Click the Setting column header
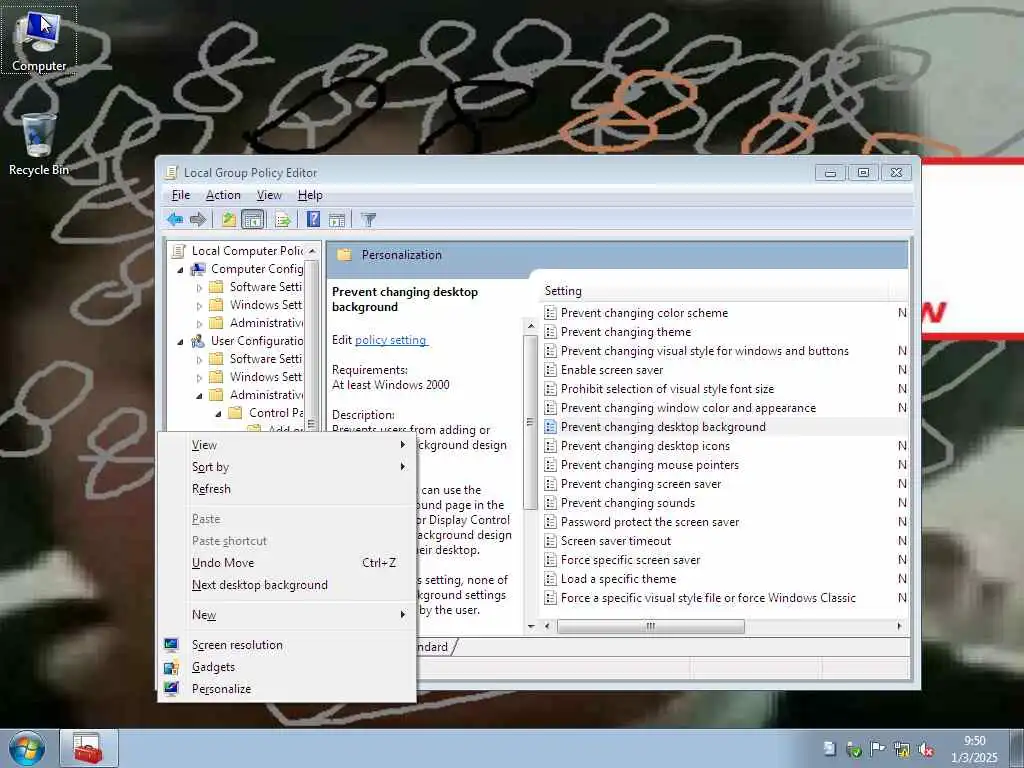 point(714,291)
